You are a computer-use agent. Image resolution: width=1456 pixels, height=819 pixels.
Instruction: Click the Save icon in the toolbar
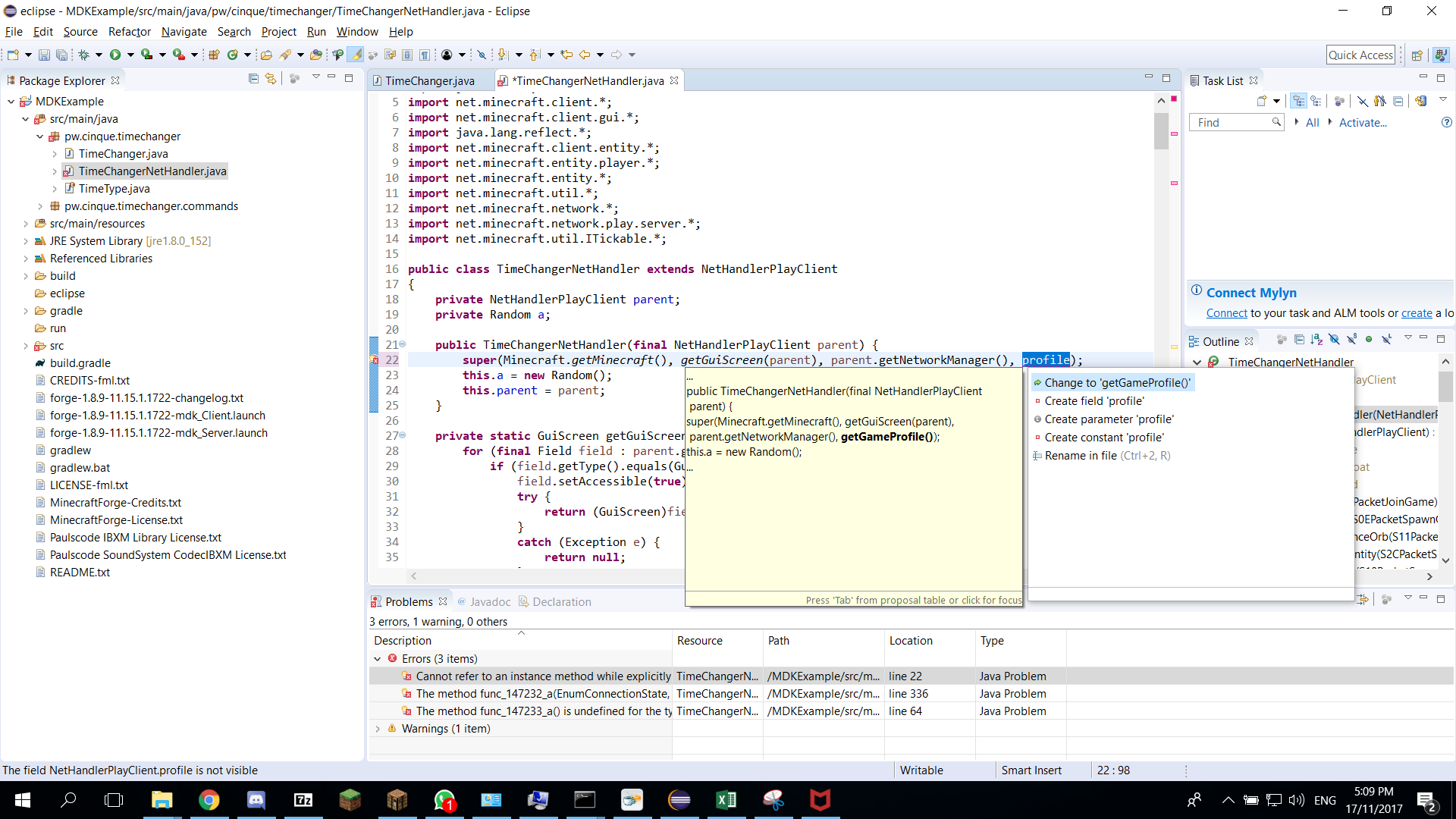point(44,54)
